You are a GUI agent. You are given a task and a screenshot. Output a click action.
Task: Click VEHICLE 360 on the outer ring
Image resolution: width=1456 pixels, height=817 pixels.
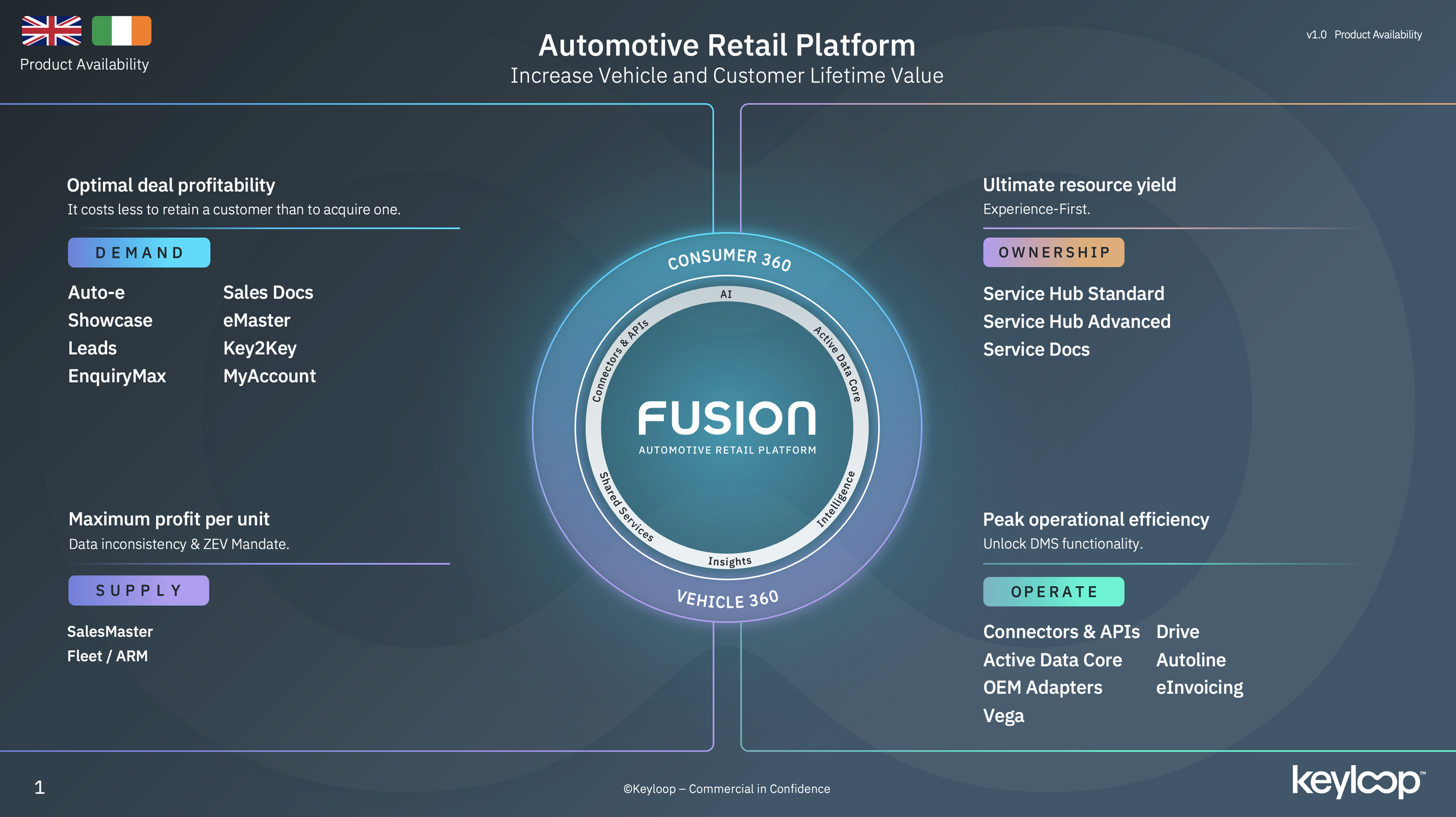pyautogui.click(x=727, y=600)
